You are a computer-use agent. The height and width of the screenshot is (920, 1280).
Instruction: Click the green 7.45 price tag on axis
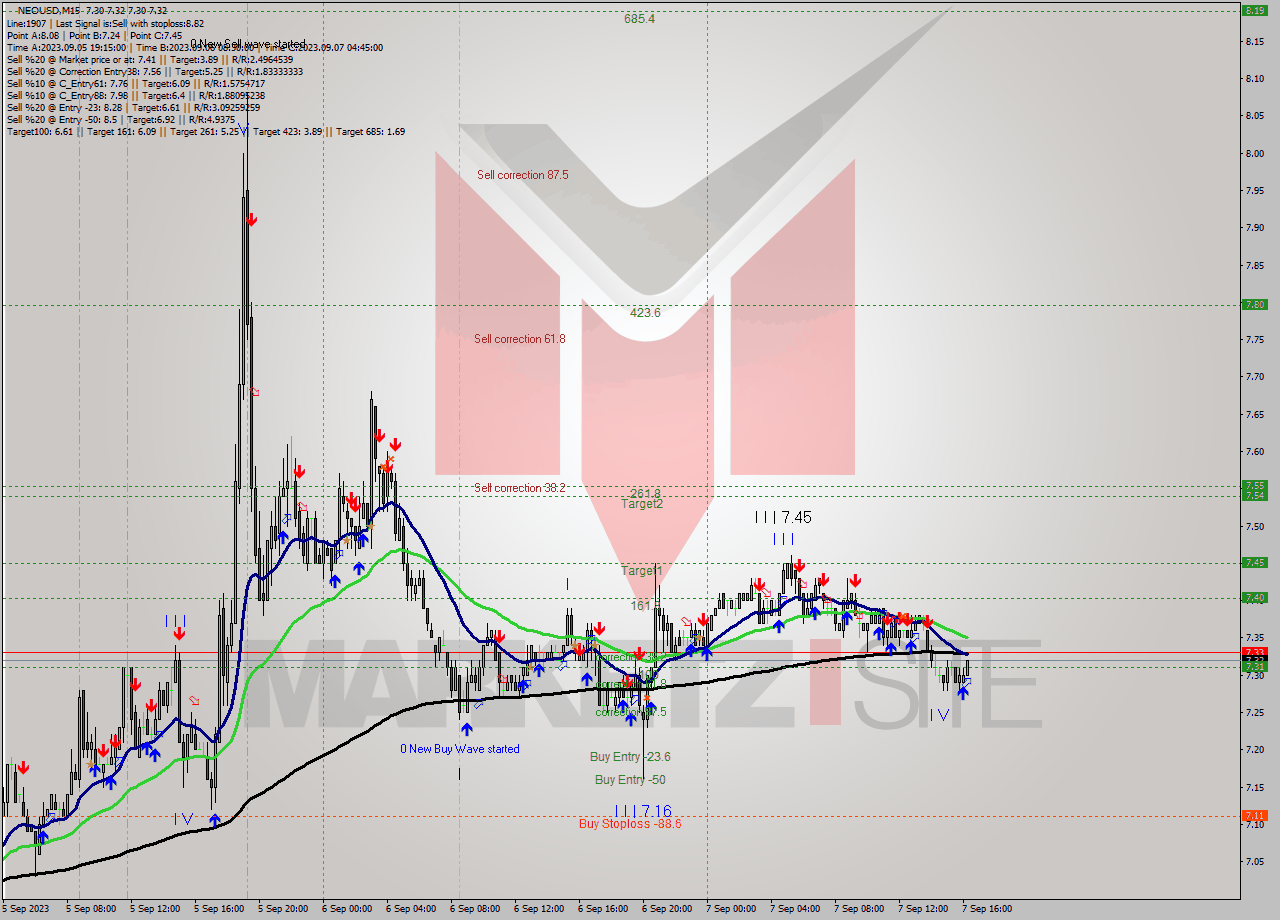[1254, 562]
